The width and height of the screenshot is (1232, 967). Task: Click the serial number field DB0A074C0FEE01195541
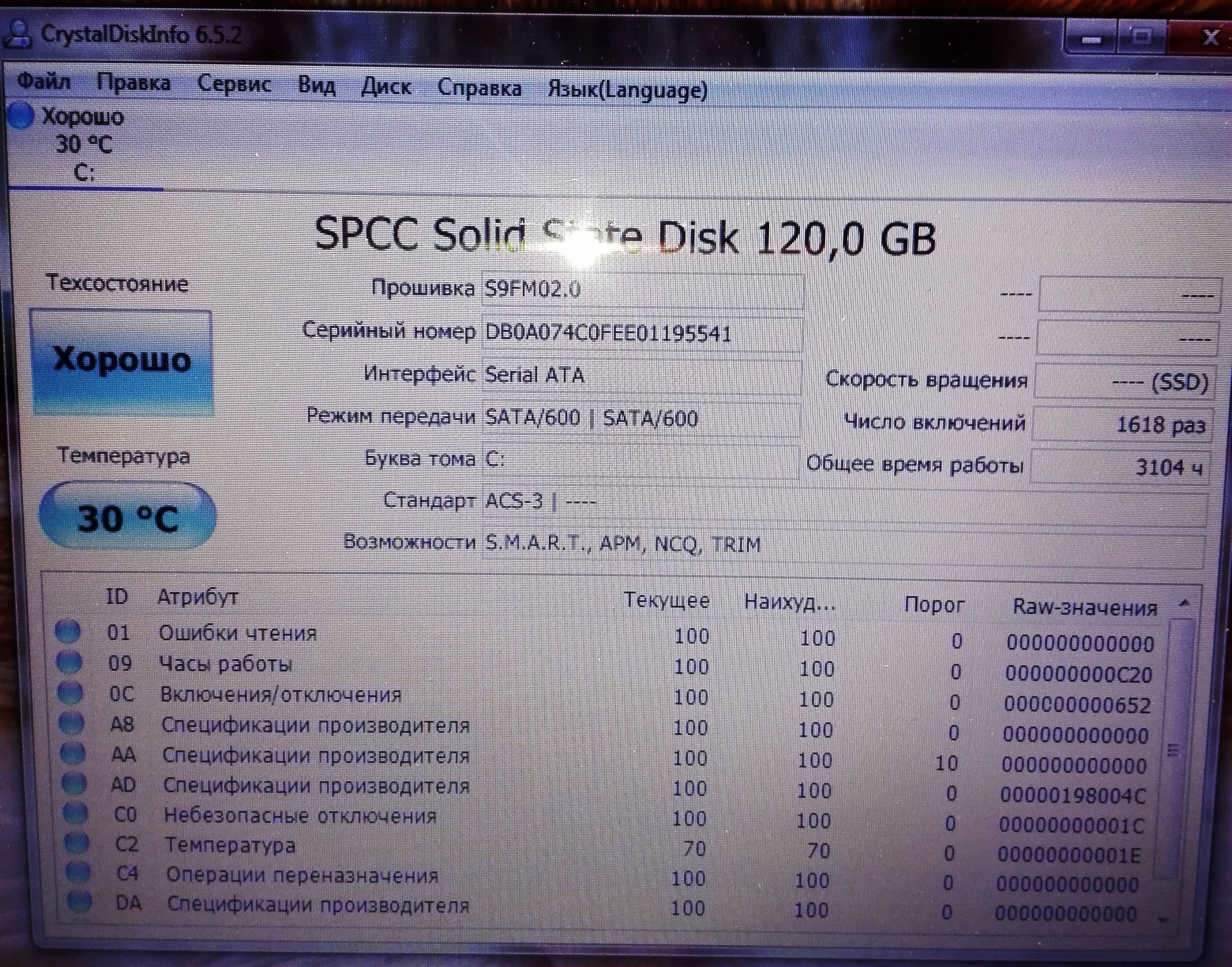point(642,334)
